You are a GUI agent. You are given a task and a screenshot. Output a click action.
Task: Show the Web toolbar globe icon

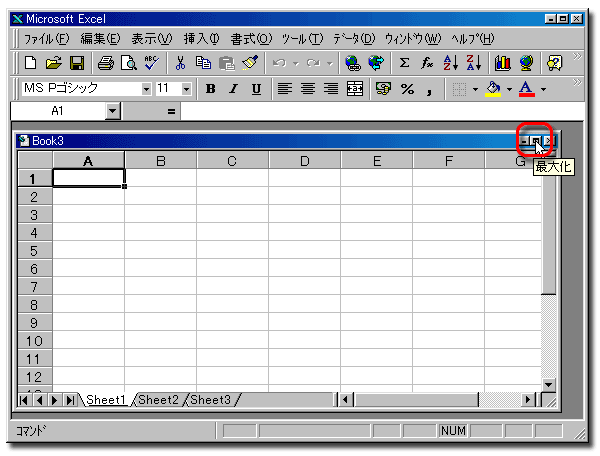click(376, 63)
